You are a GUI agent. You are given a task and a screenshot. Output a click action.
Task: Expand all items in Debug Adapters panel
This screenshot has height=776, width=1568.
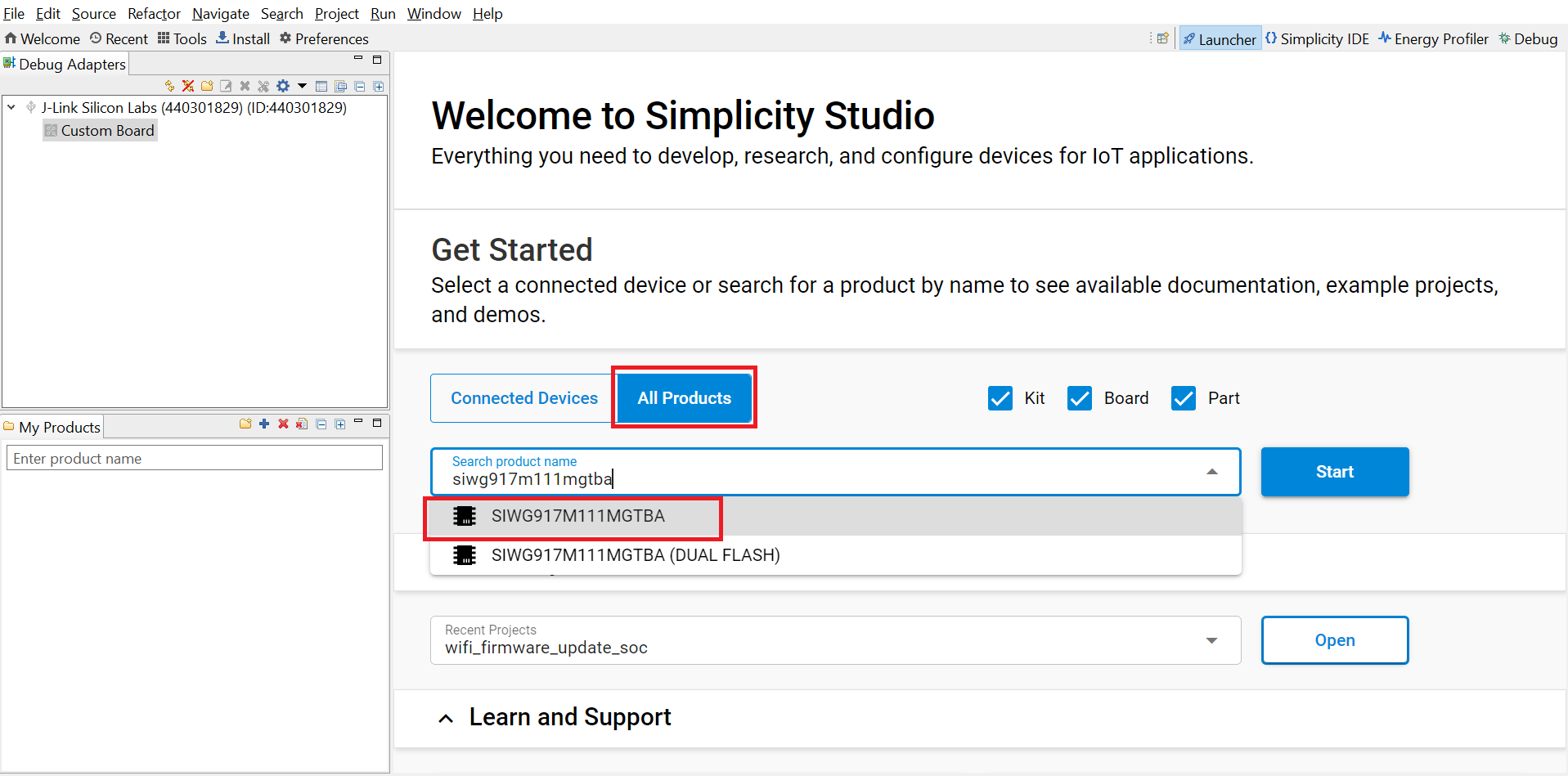379,86
